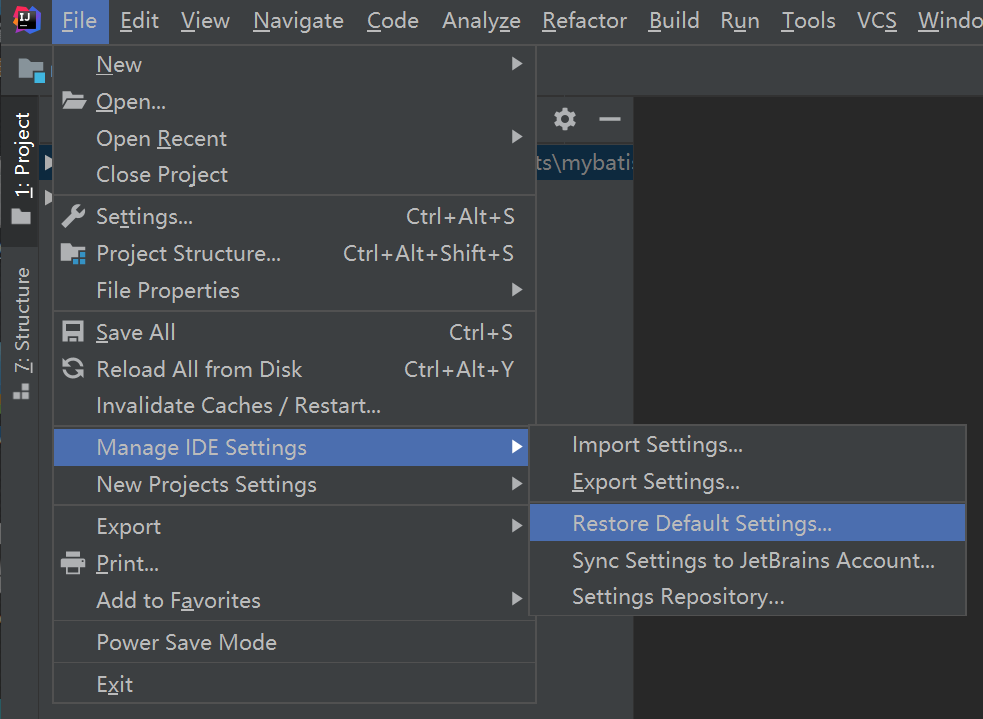
Task: Toggle Power Save Mode
Action: (x=186, y=642)
